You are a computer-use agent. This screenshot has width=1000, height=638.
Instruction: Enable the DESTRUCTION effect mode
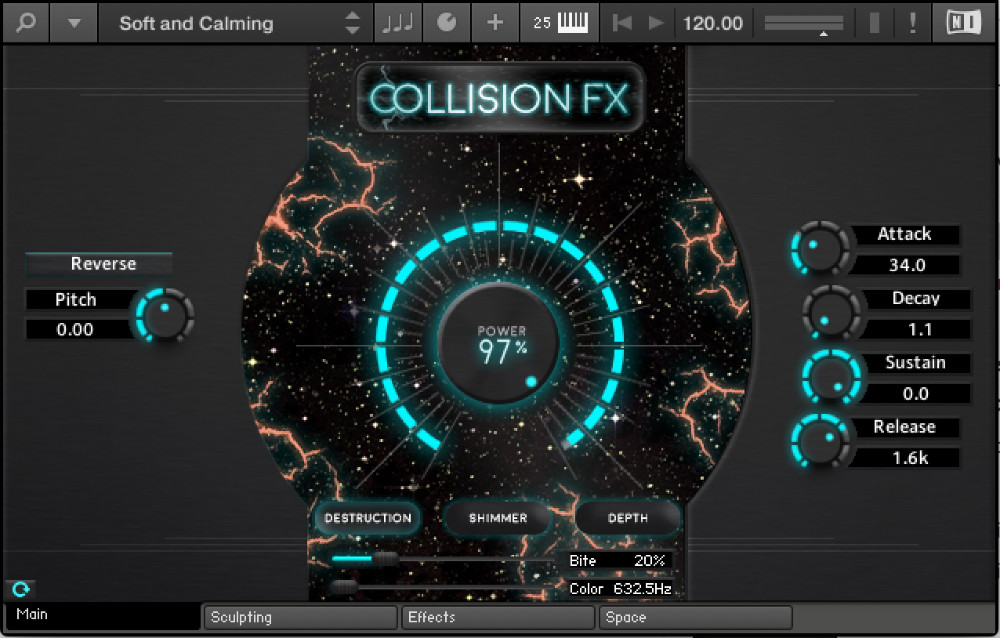pyautogui.click(x=367, y=518)
